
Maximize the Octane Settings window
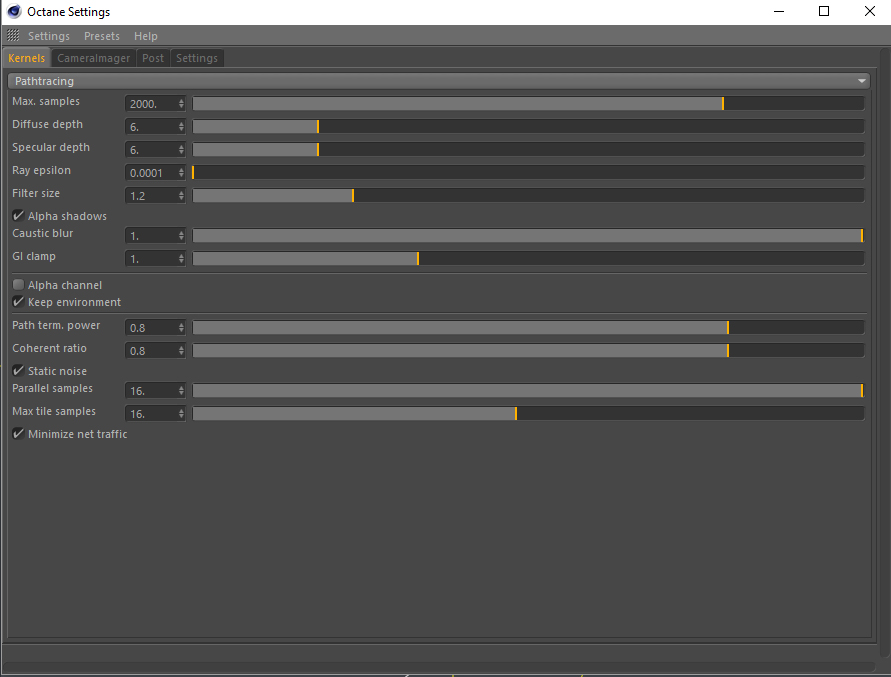pyautogui.click(x=824, y=11)
